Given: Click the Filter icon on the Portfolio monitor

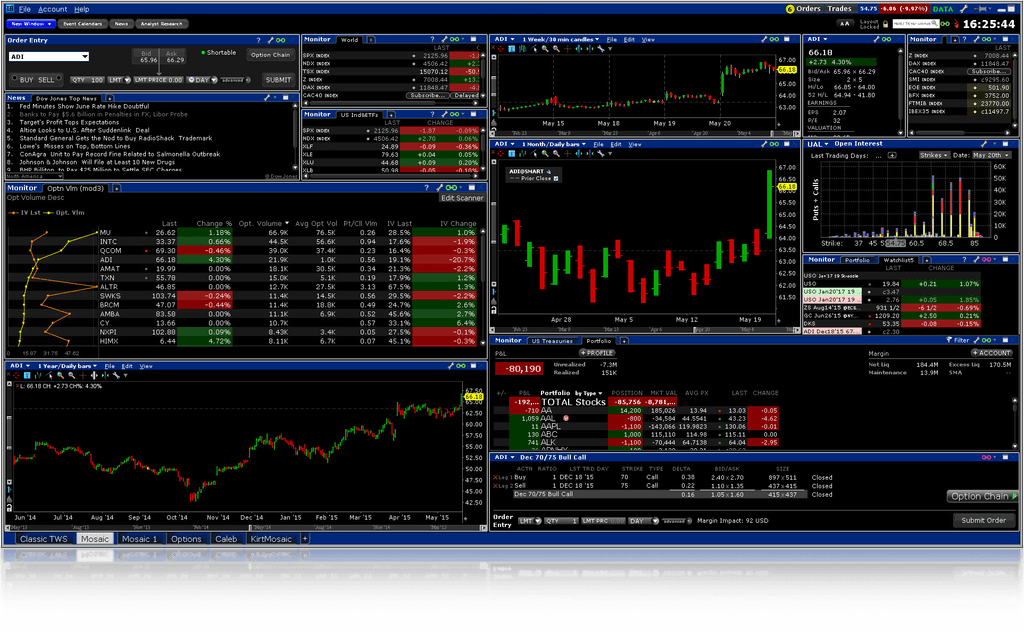Looking at the screenshot, I should [949, 340].
